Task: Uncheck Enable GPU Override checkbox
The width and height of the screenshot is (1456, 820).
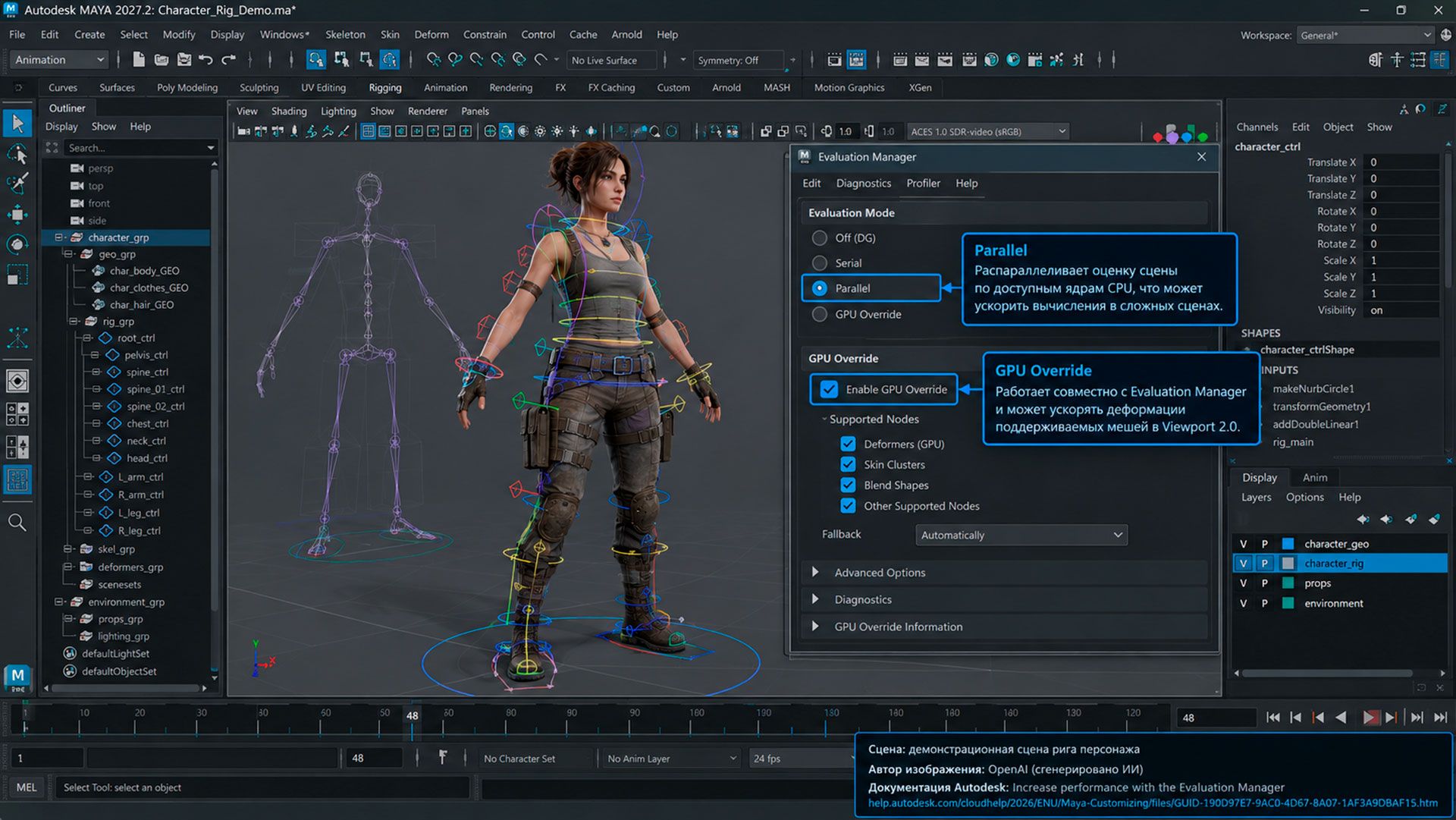Action: click(x=829, y=389)
